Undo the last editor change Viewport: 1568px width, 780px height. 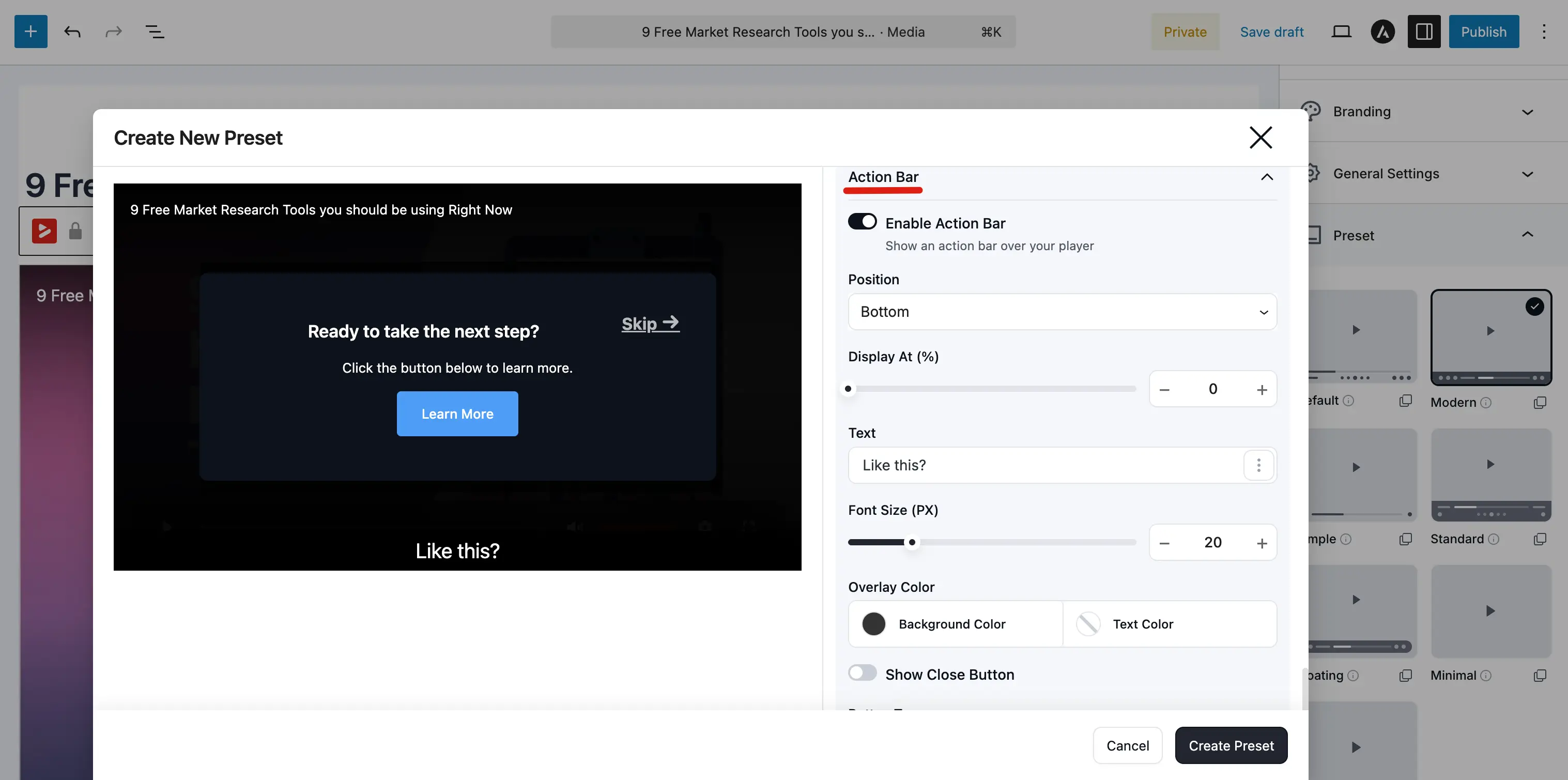pyautogui.click(x=72, y=32)
